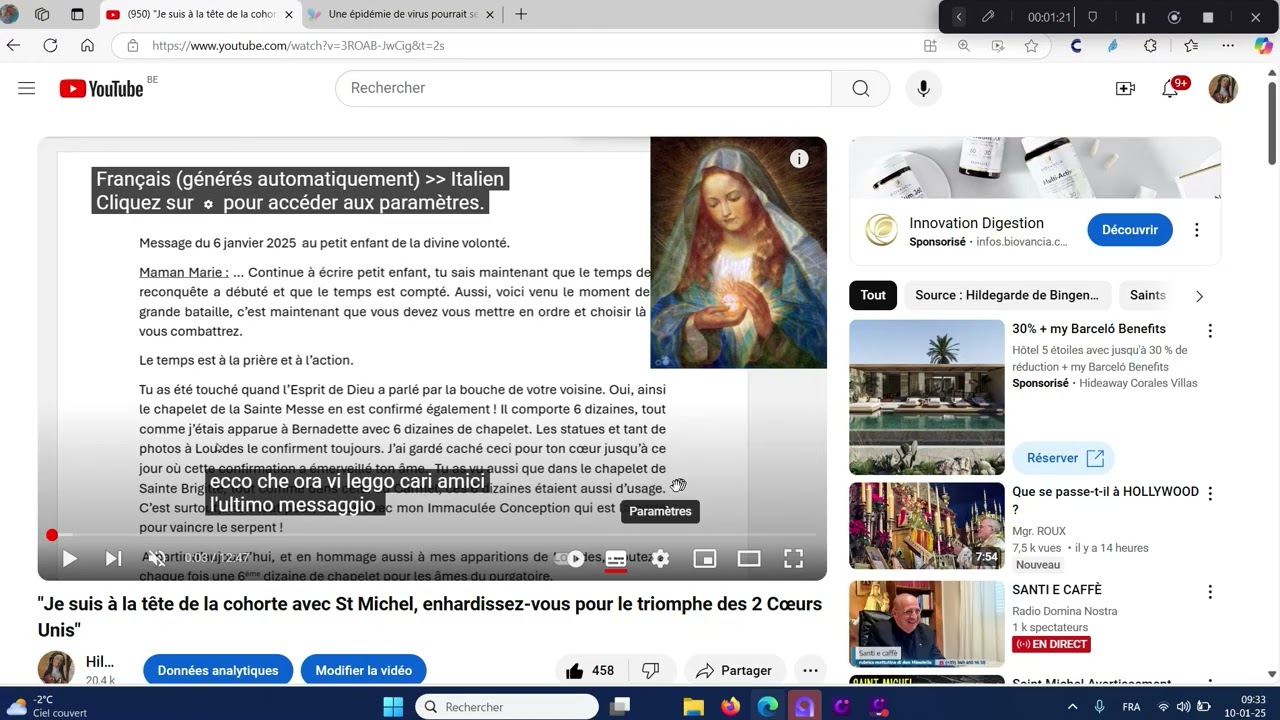This screenshot has width=1280, height=720.
Task: Stop the screen recording
Action: (1207, 17)
